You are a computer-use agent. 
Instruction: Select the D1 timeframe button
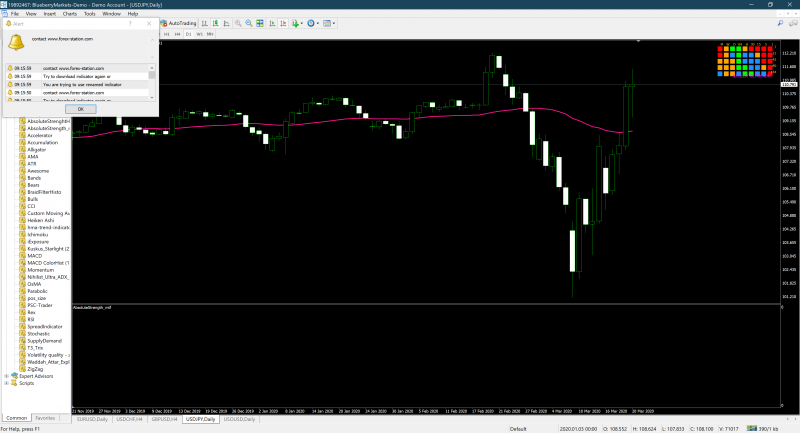click(188, 34)
